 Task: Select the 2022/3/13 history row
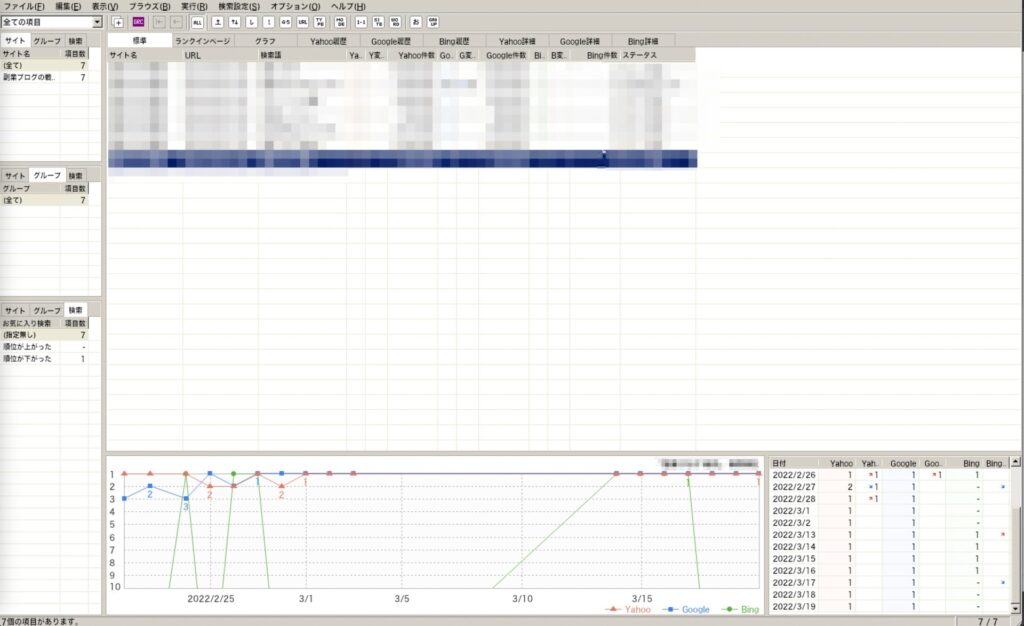point(889,535)
